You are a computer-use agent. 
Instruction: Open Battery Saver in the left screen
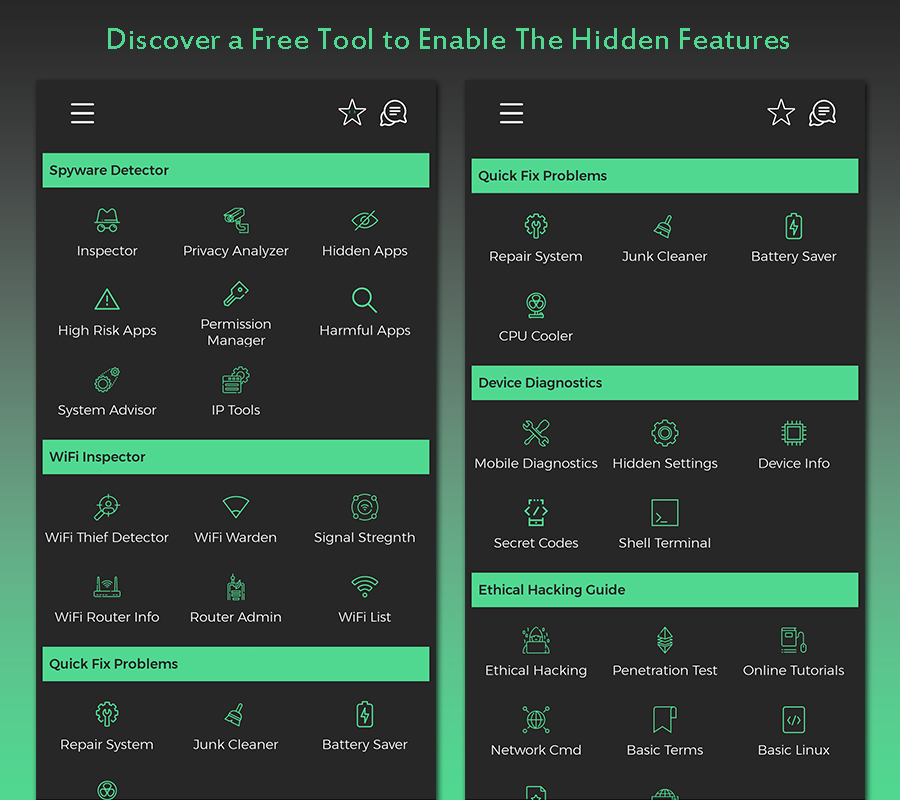tap(364, 727)
